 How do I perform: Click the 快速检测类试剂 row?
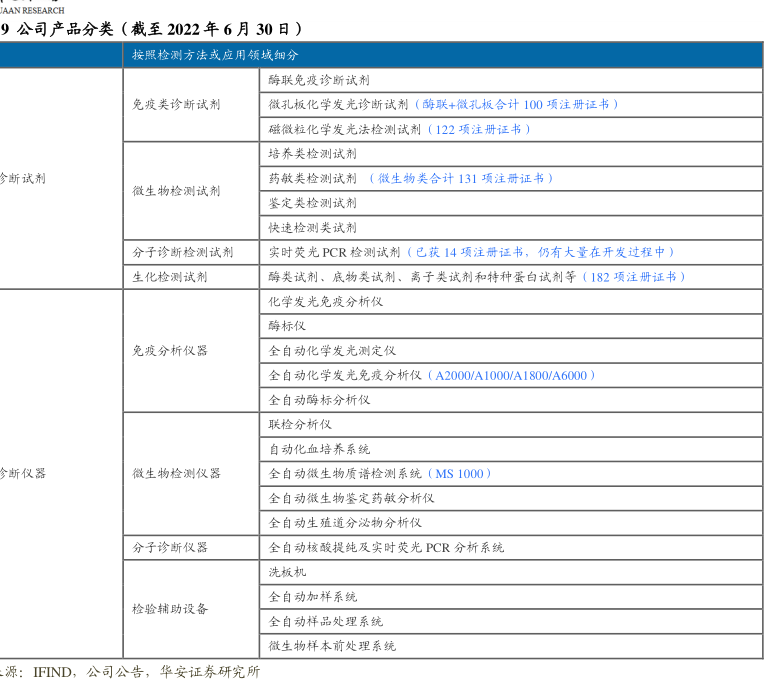(x=511, y=228)
